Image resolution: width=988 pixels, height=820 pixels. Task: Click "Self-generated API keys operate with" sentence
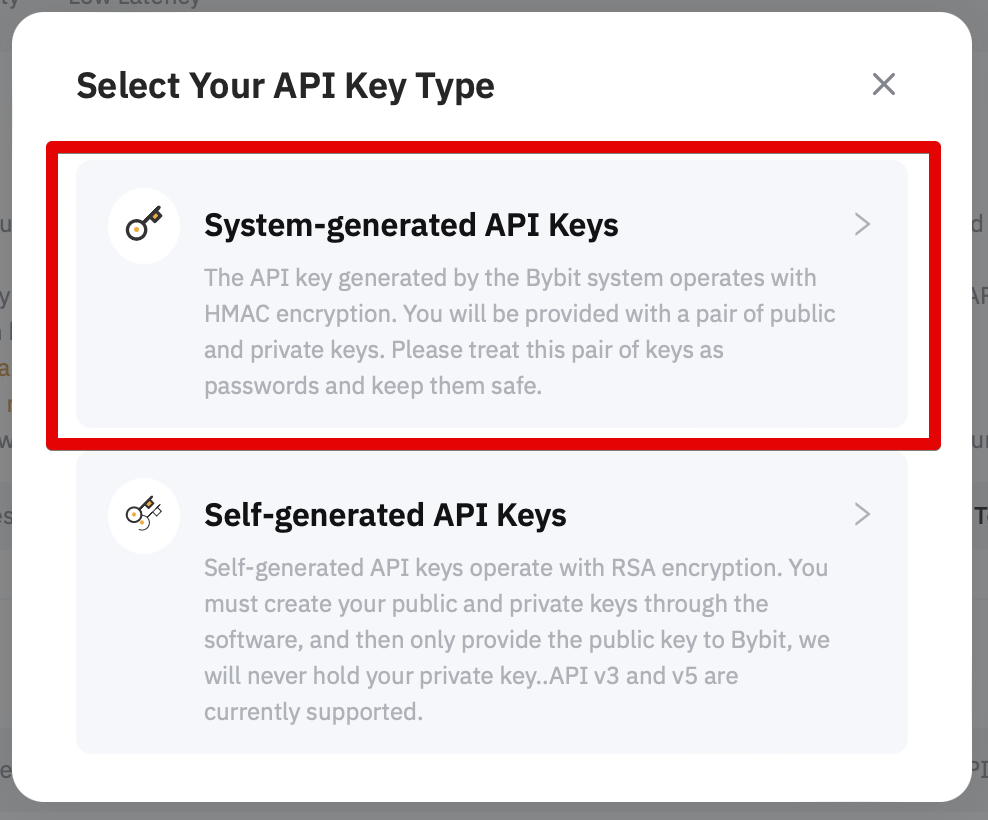(x=392, y=568)
